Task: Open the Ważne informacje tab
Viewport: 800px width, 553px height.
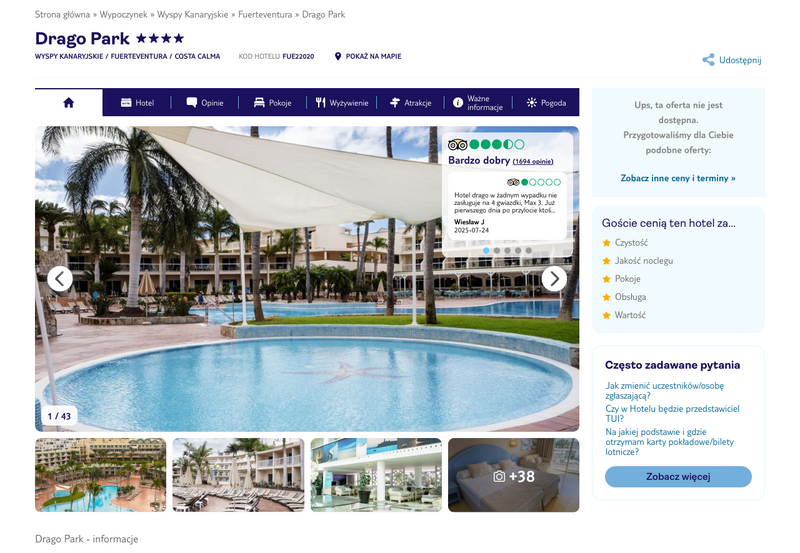Action: (478, 103)
